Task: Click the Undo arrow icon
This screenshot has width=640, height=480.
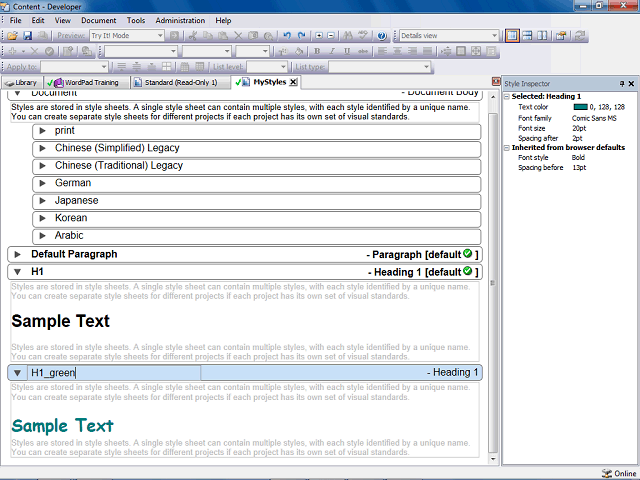Action: (x=287, y=36)
